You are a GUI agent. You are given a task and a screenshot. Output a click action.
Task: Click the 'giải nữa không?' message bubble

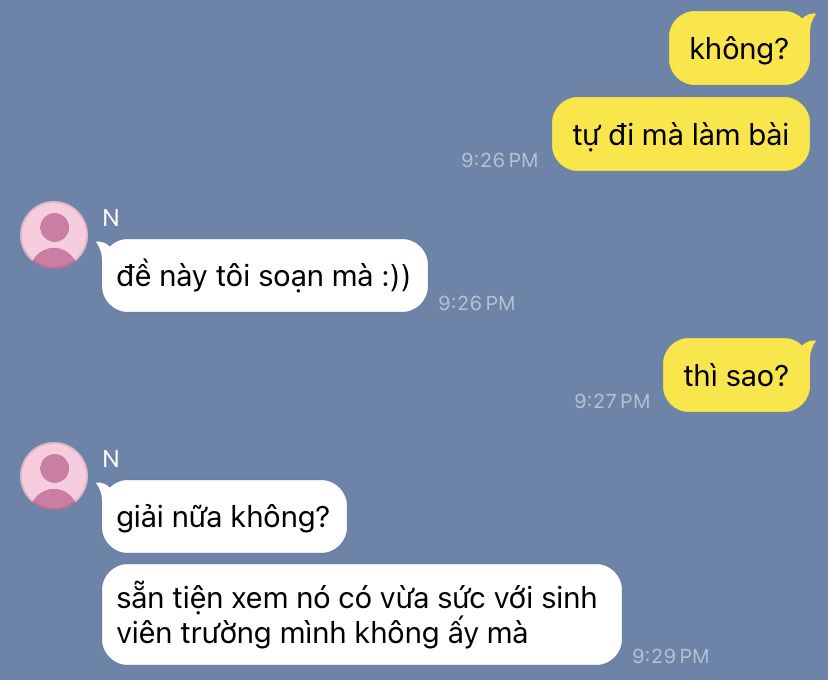pyautogui.click(x=224, y=516)
